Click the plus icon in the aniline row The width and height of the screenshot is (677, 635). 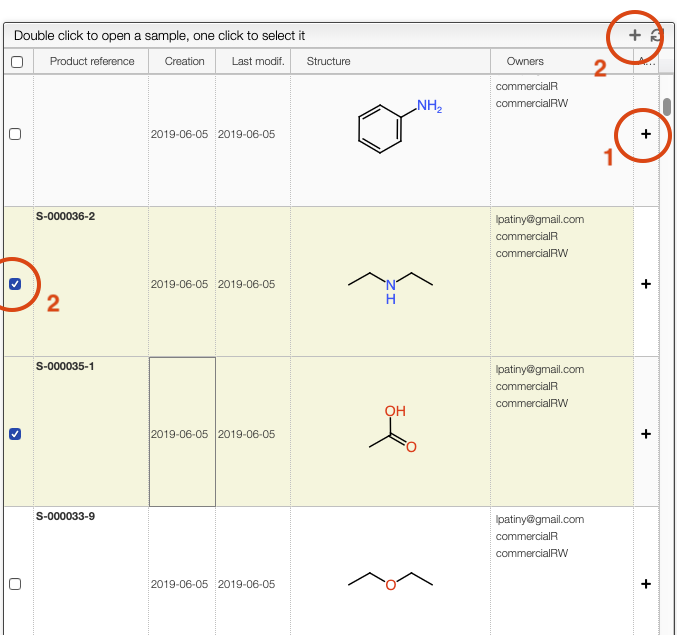click(645, 134)
